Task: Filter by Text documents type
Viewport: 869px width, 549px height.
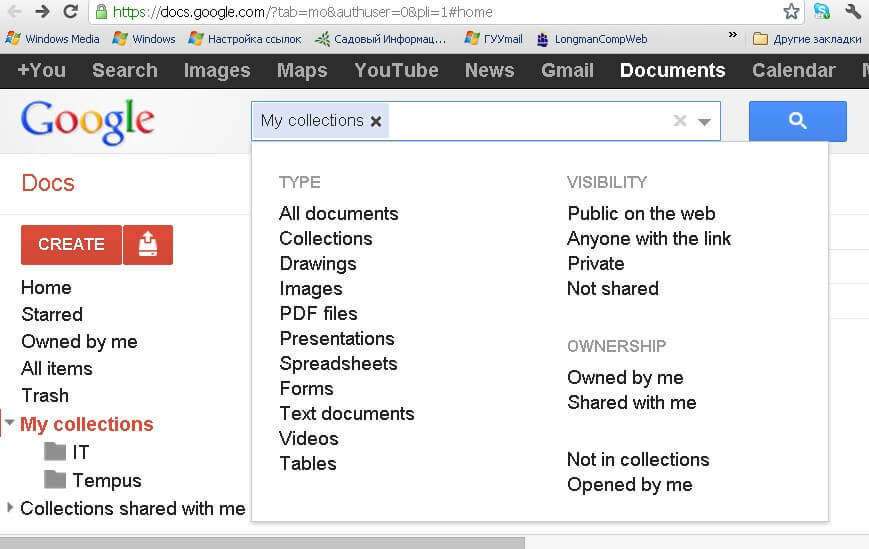Action: point(347,413)
